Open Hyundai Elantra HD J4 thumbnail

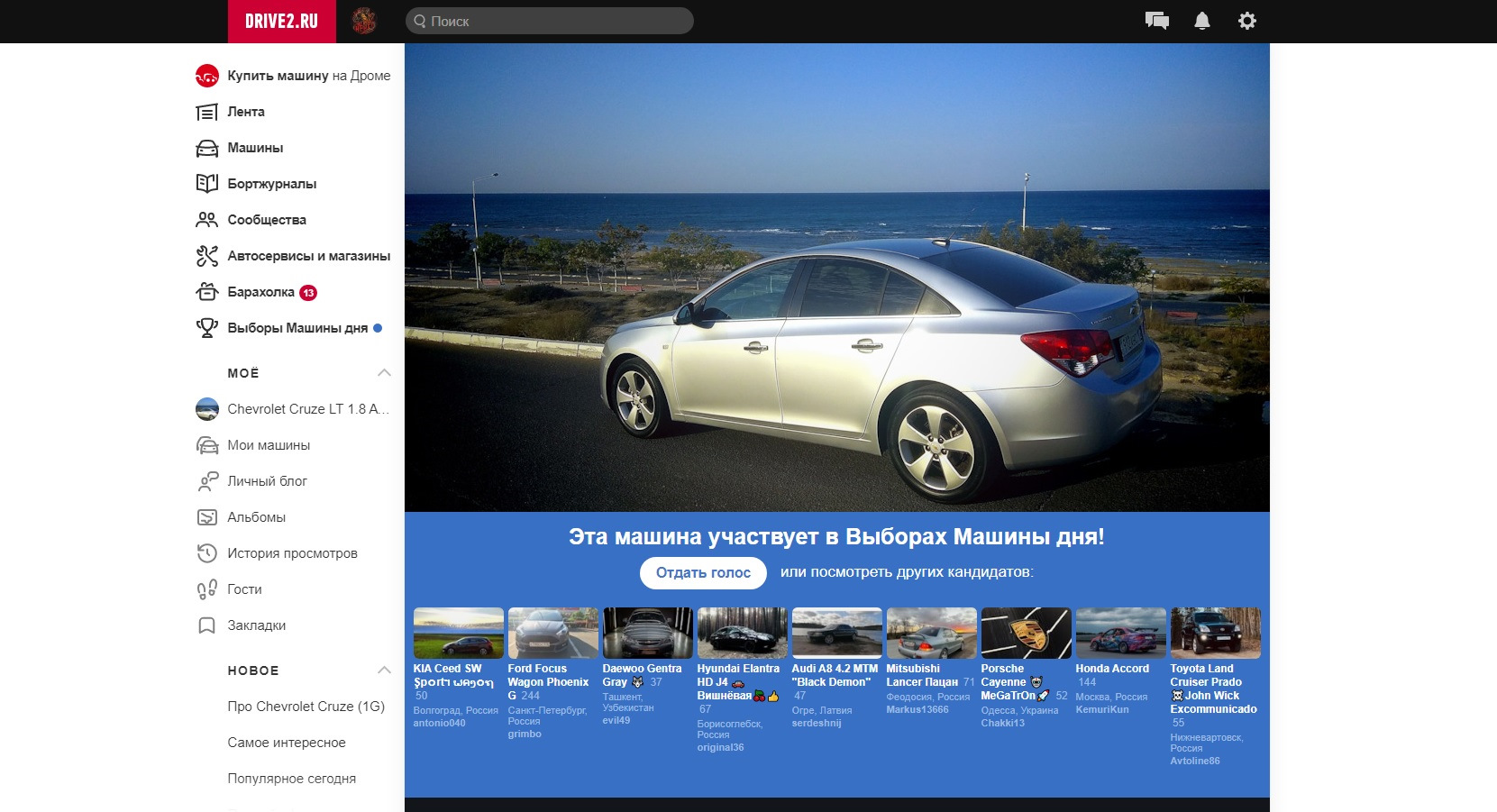pyautogui.click(x=742, y=633)
